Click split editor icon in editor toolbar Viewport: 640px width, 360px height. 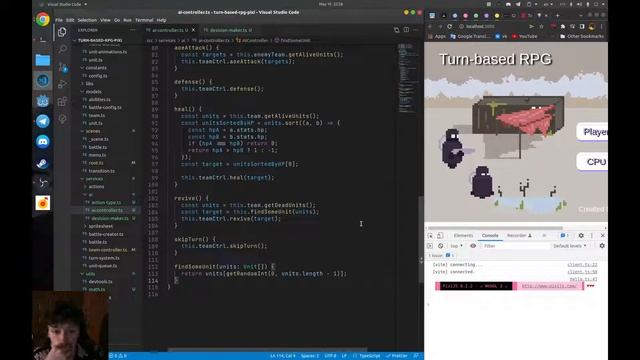pos(406,30)
